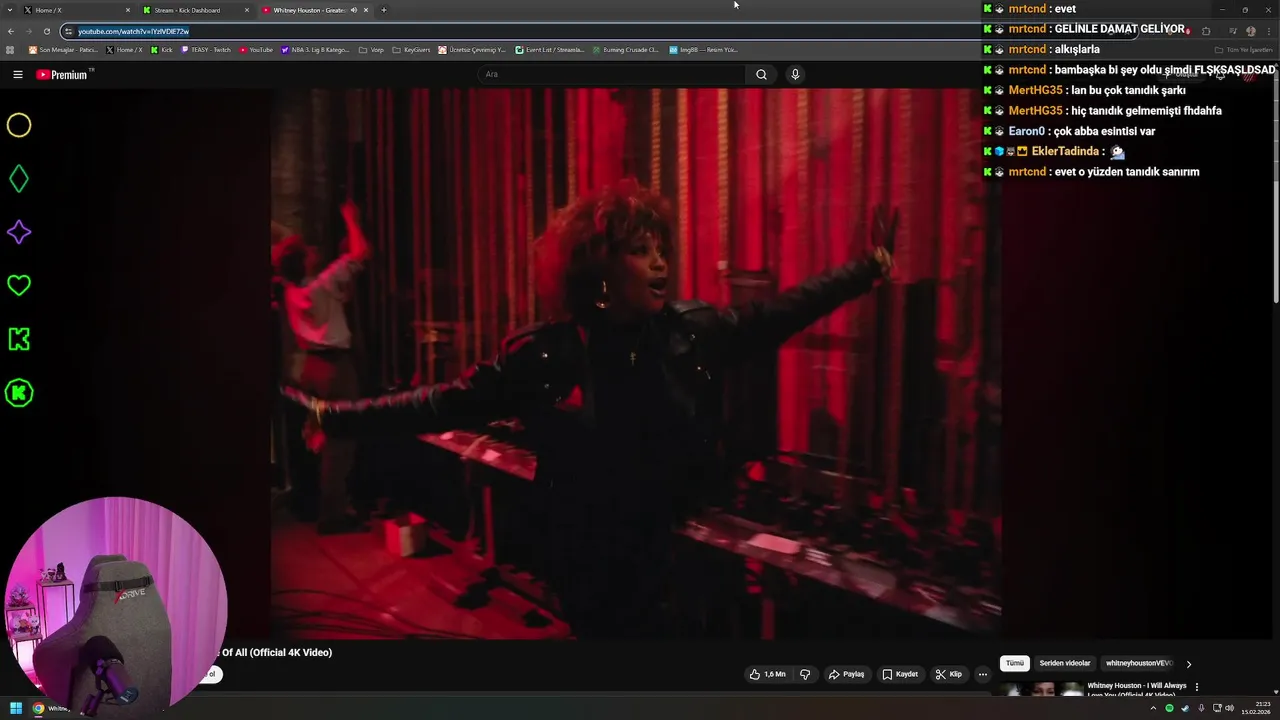Open the Windows Start menu
Image resolution: width=1280 pixels, height=720 pixels.
[15, 708]
